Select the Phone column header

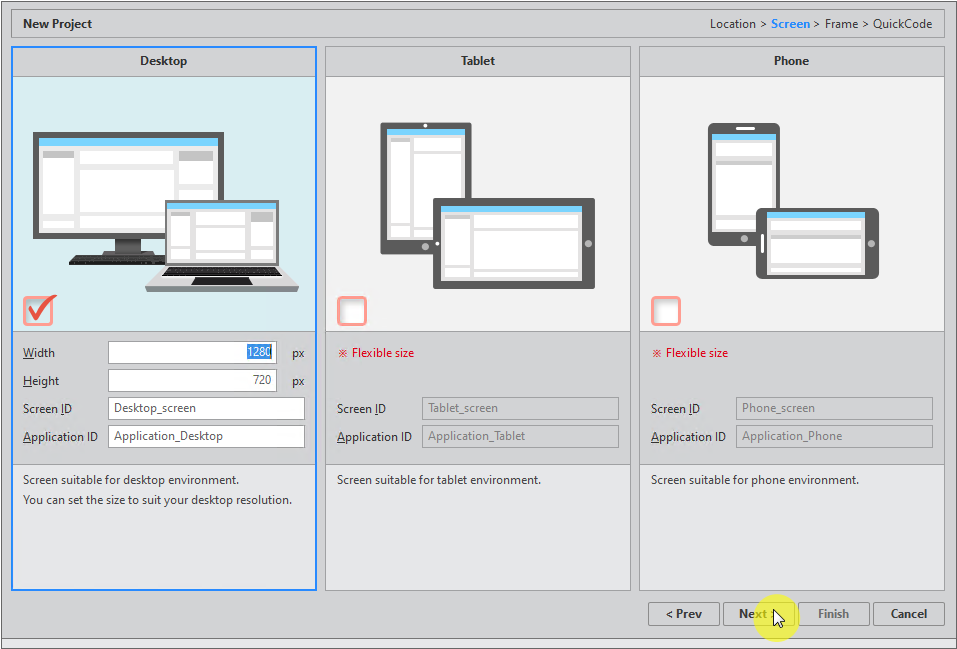pos(791,61)
